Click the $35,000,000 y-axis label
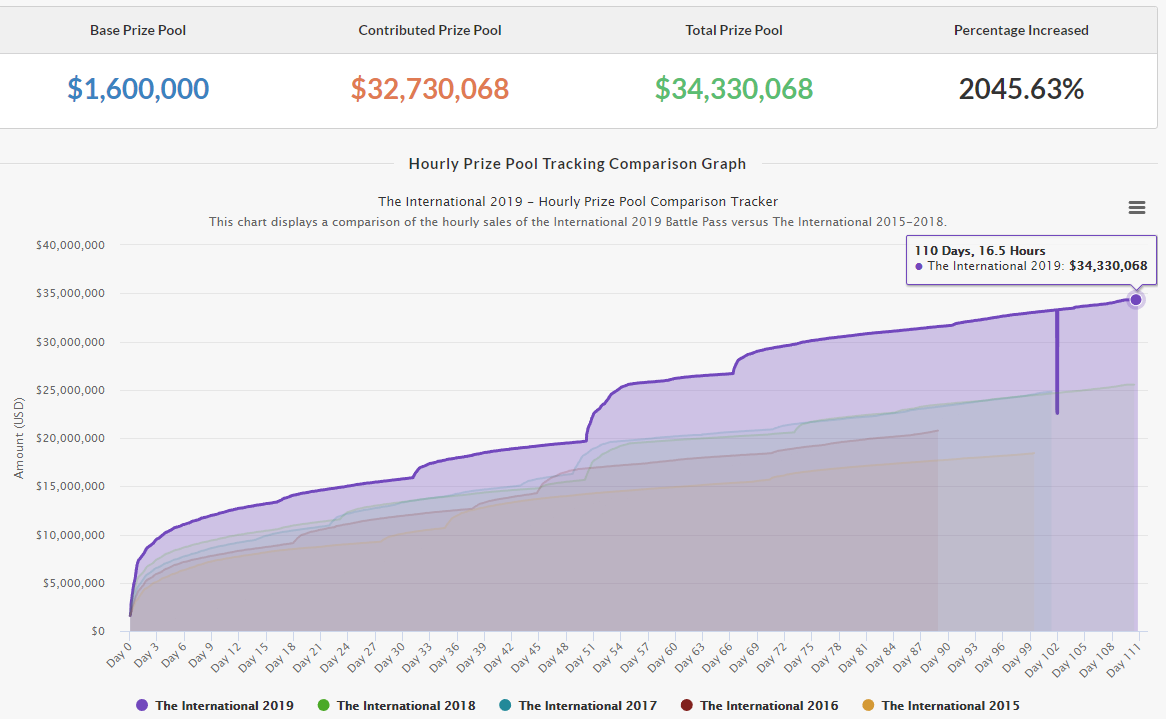The height and width of the screenshot is (719, 1166). 71,294
